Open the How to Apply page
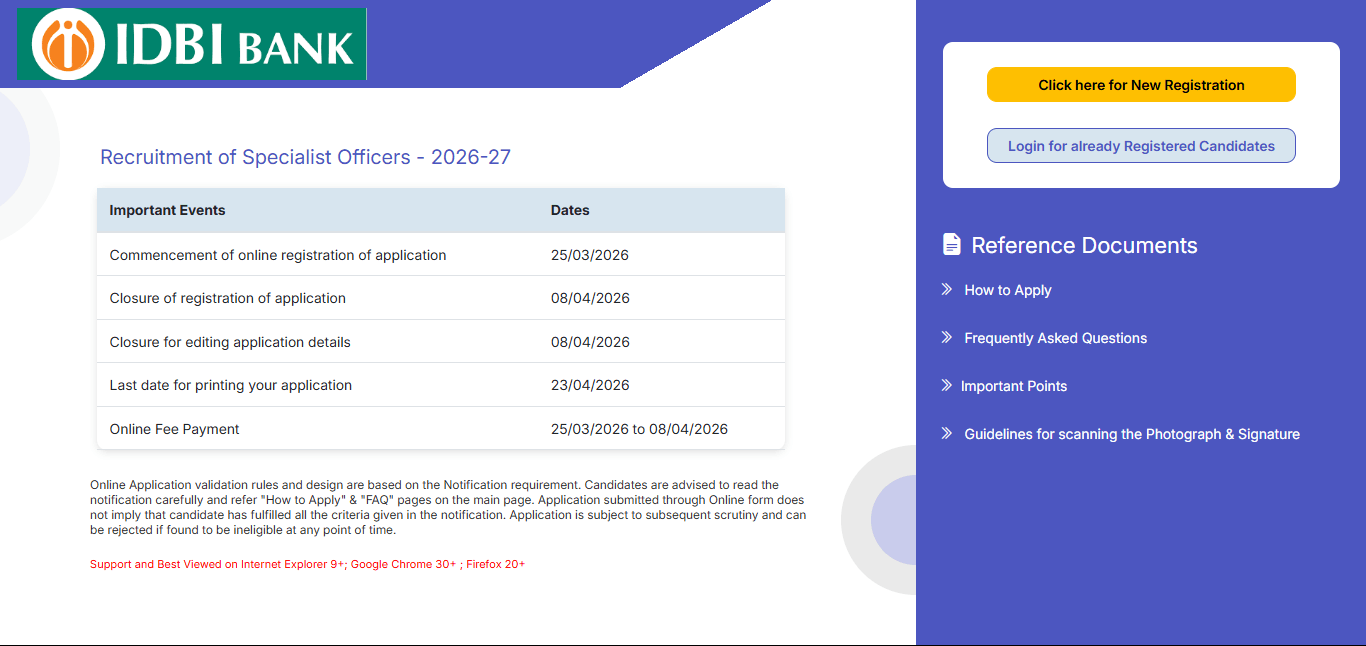Viewport: 1366px width, 646px height. point(1007,289)
